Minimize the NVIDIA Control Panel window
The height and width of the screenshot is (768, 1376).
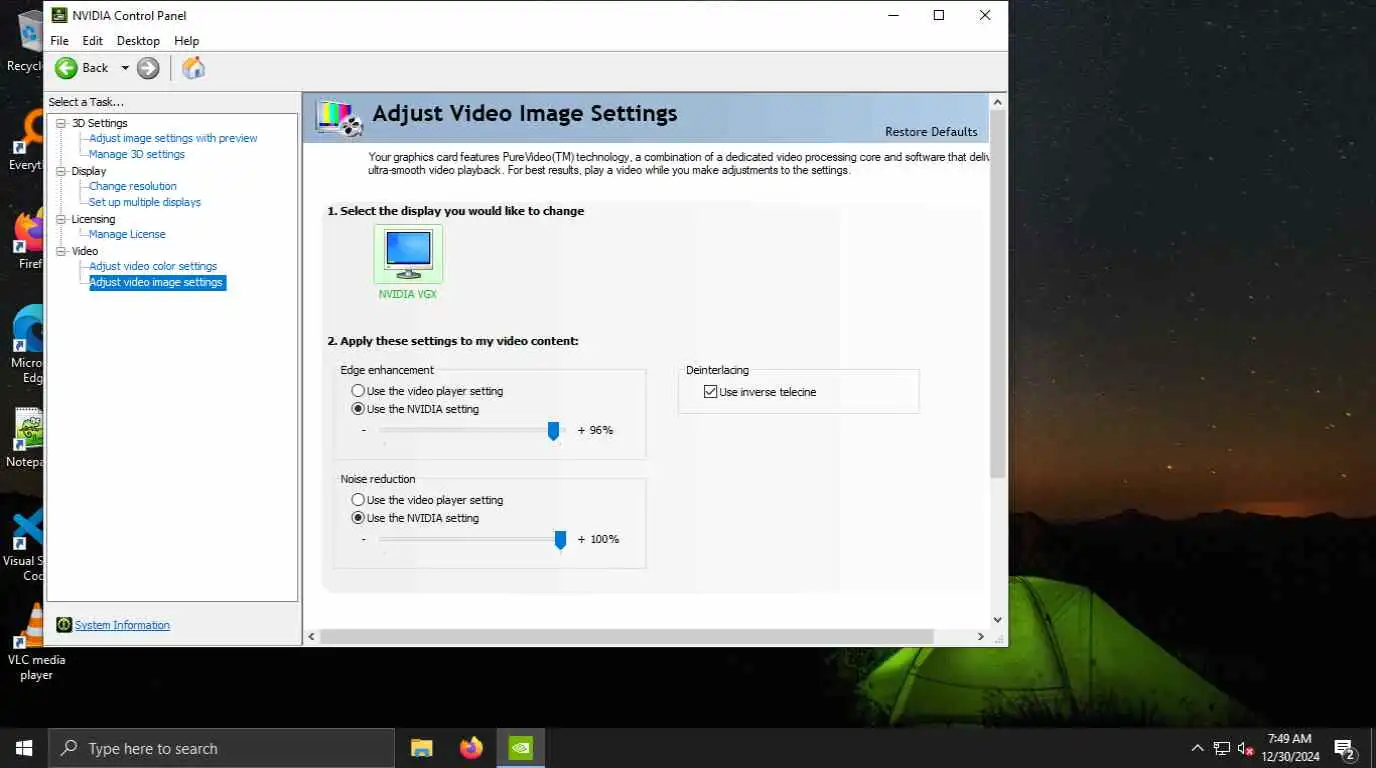[x=892, y=15]
